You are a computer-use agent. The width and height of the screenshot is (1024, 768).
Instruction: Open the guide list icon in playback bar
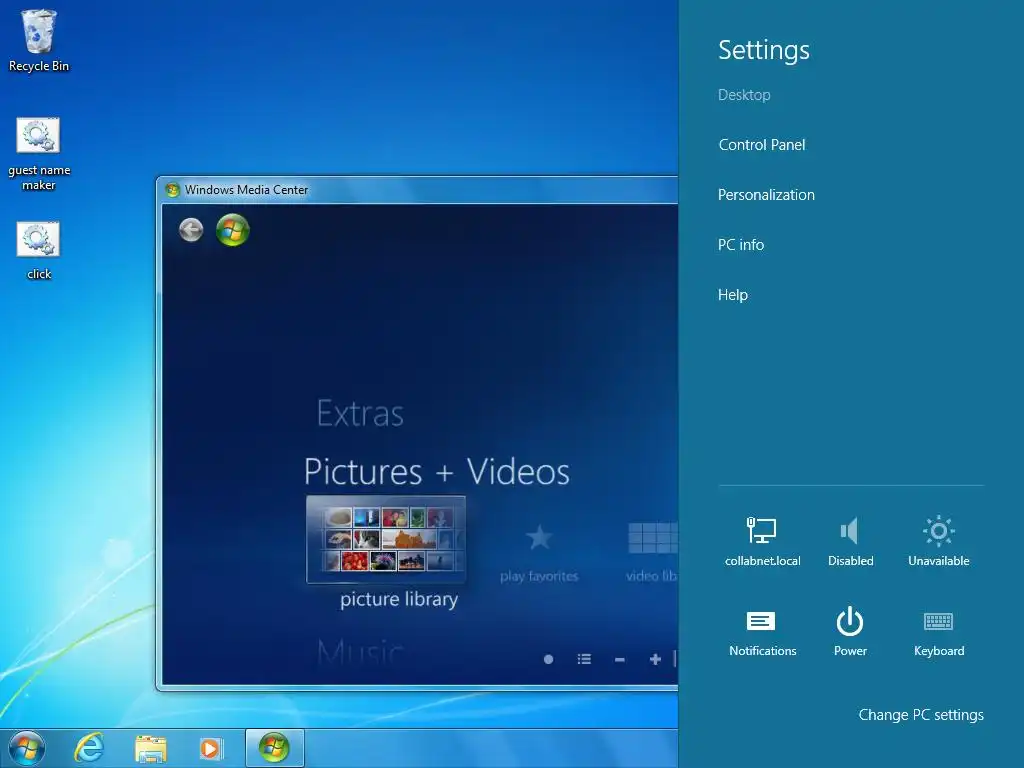tap(584, 659)
